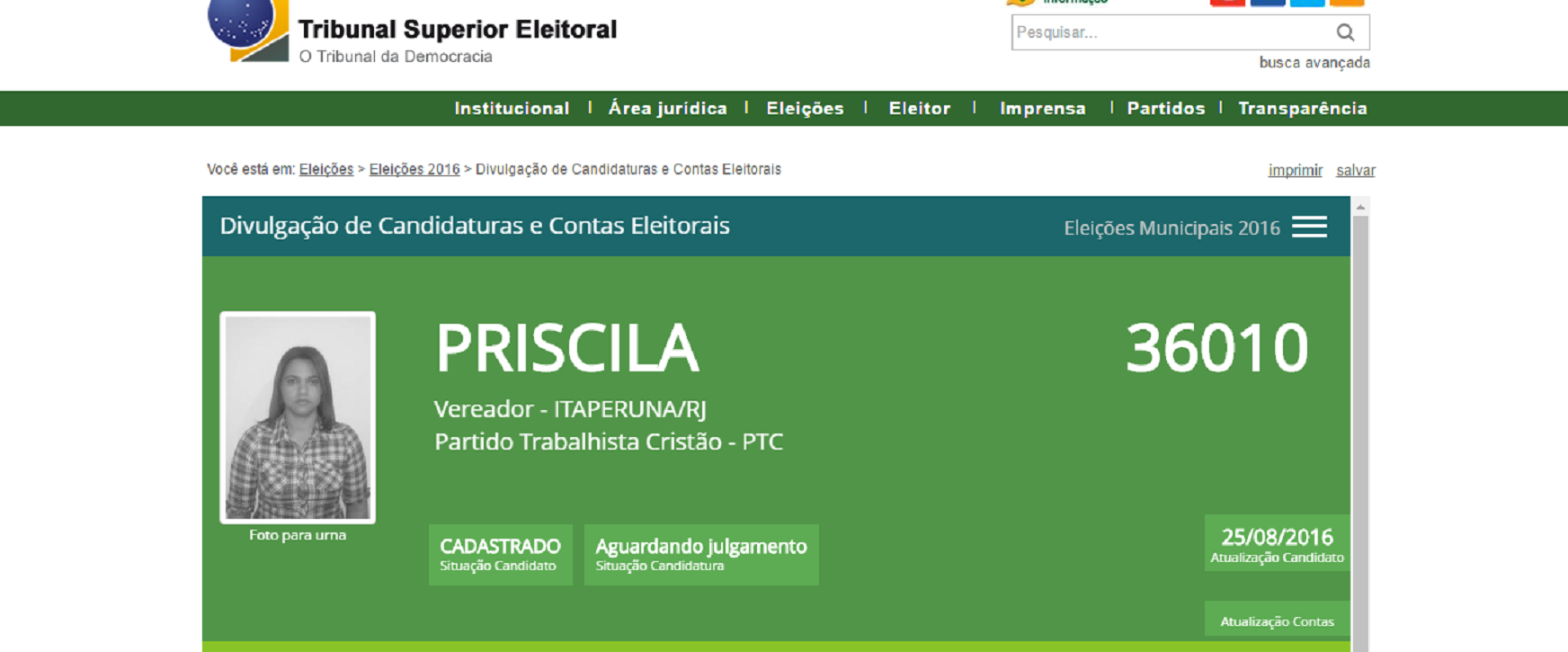Viewport: 1568px width, 652px height.
Task: Click the text Vereador - ITAPERUNA/RJ
Action: pyautogui.click(x=570, y=409)
